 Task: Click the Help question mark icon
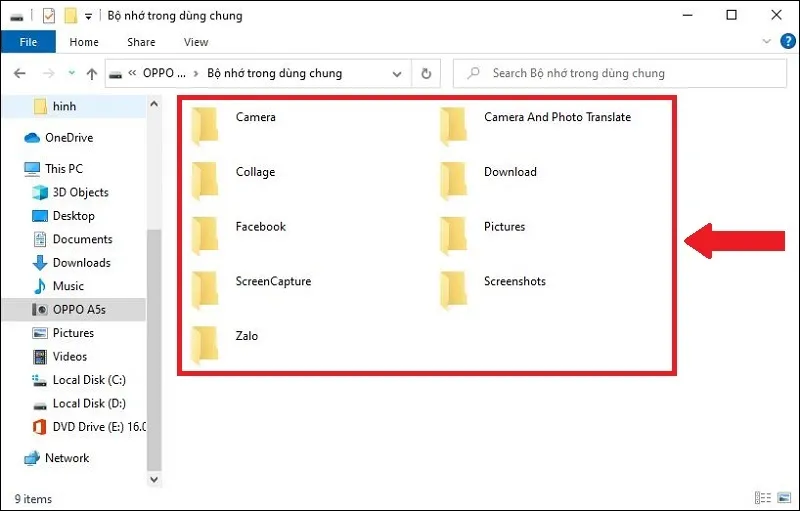point(785,42)
